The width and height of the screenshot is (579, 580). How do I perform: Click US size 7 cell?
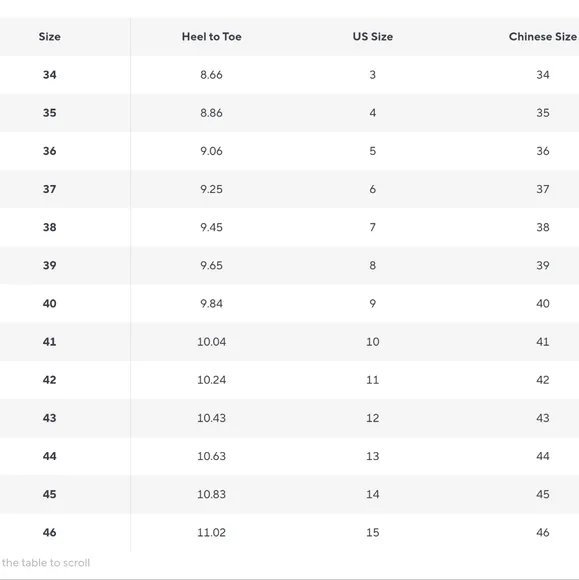pos(373,227)
